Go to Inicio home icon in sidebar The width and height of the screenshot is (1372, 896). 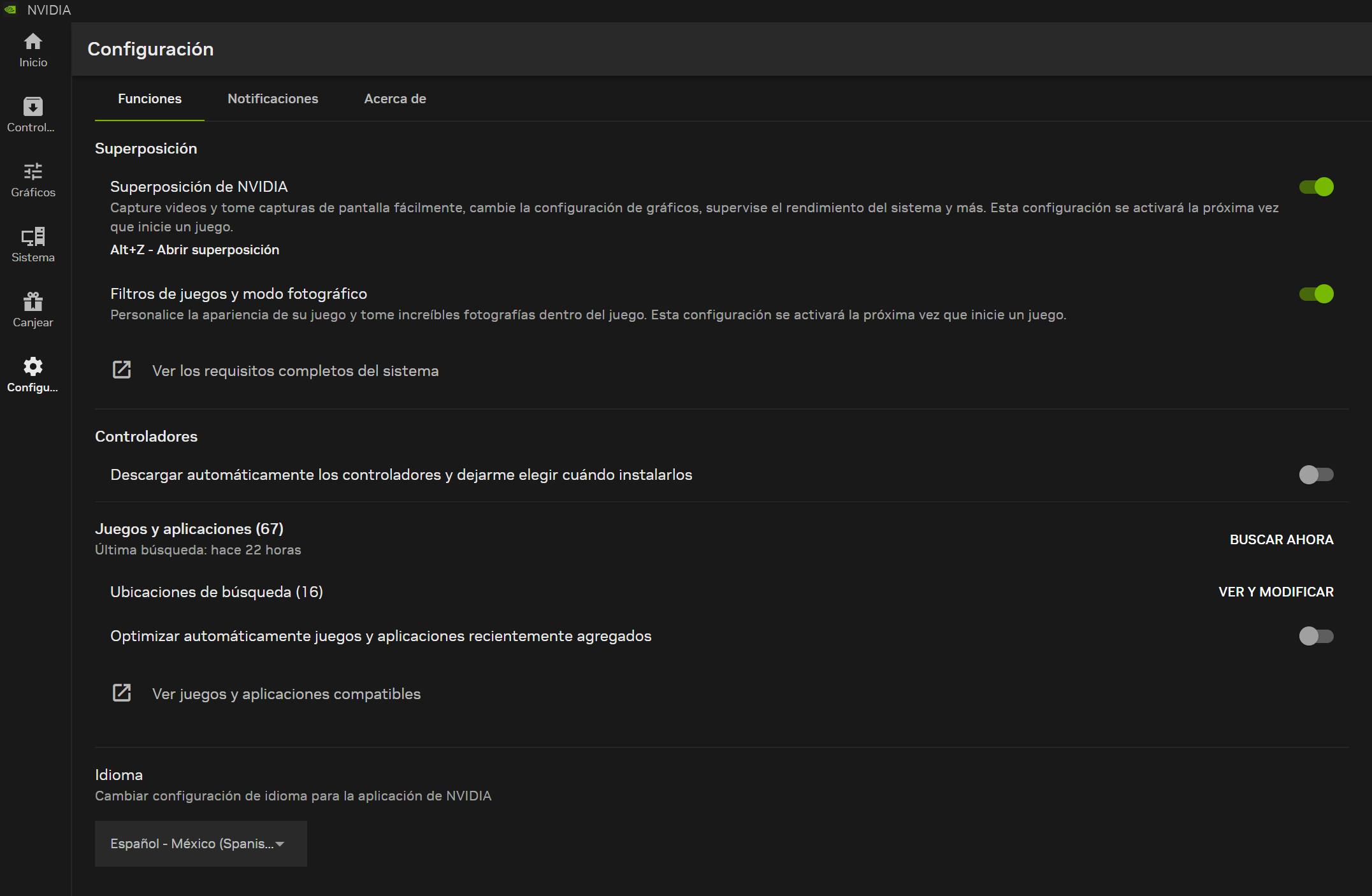tap(33, 42)
